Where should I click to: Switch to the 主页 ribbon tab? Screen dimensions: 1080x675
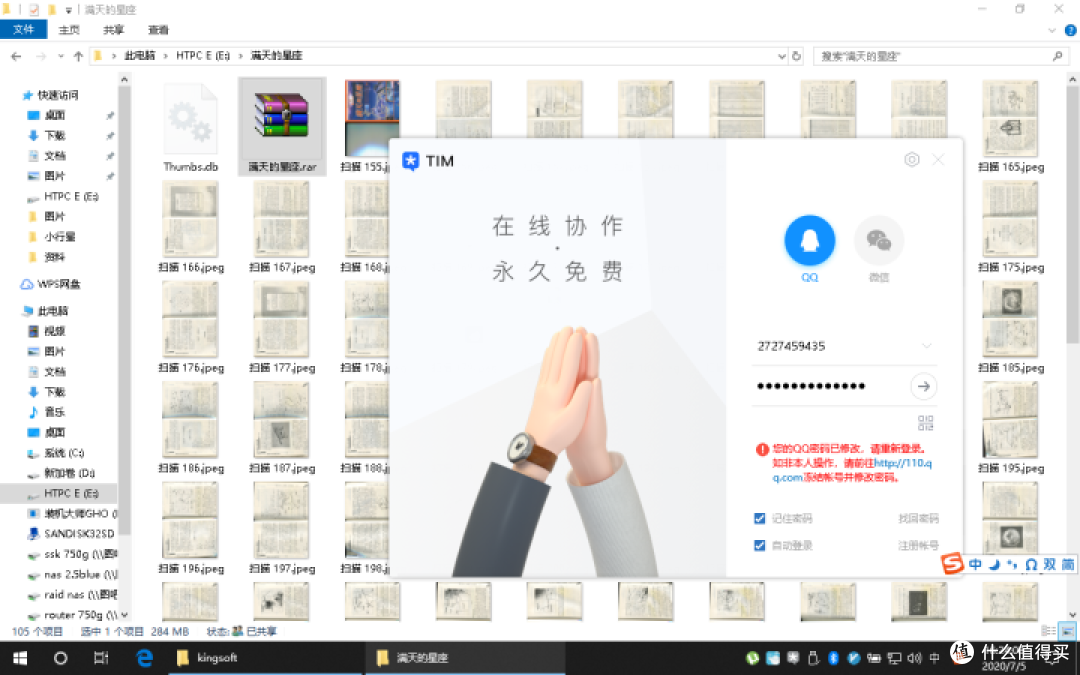pos(69,30)
